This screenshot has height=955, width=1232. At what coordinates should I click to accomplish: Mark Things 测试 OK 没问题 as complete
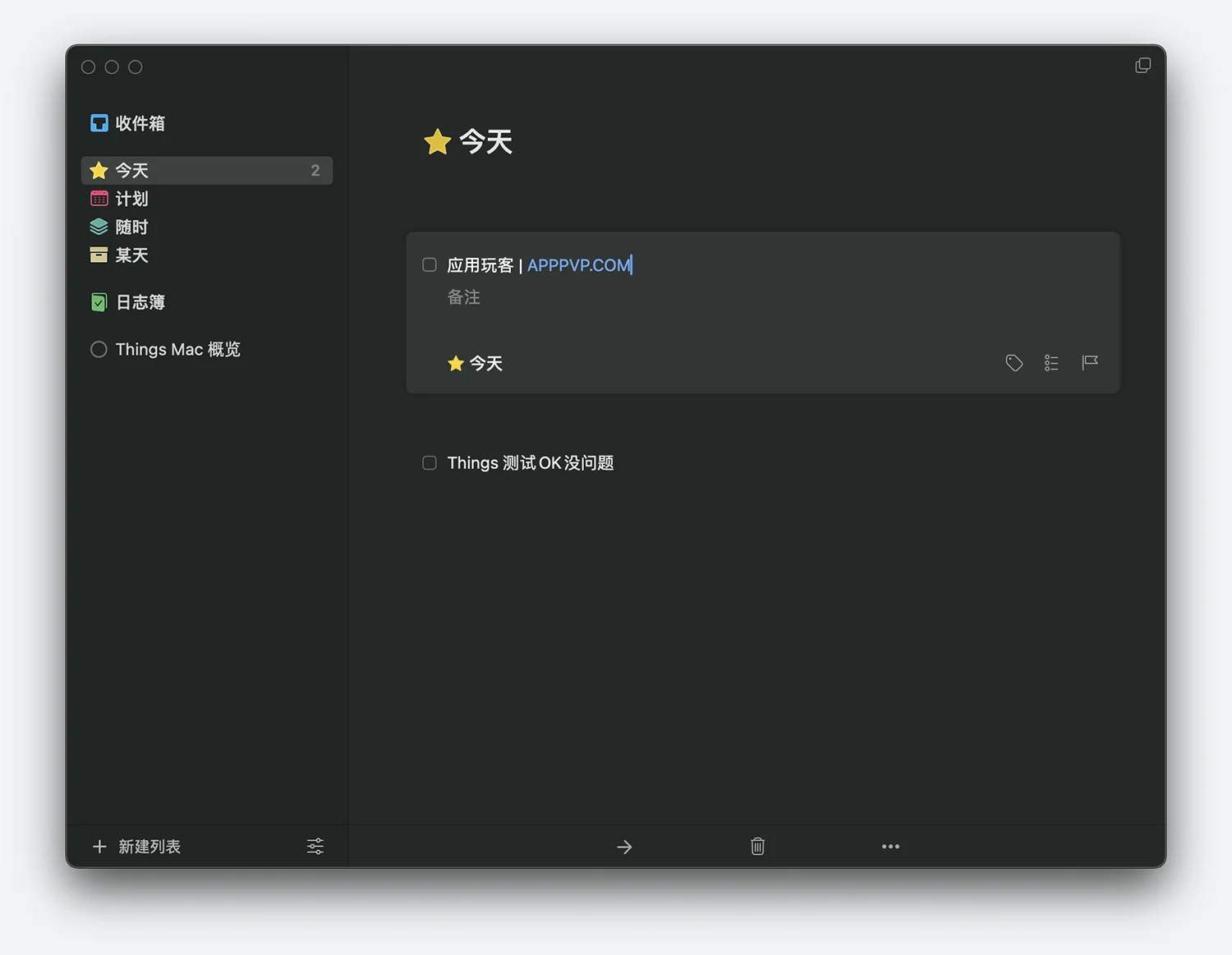(x=430, y=463)
